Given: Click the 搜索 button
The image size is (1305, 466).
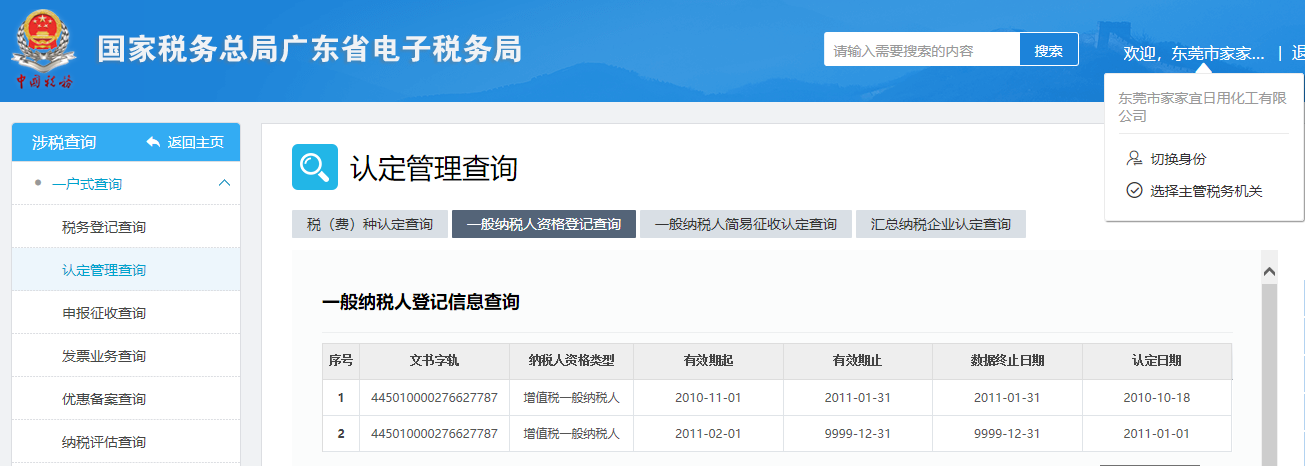Looking at the screenshot, I should coord(1048,50).
